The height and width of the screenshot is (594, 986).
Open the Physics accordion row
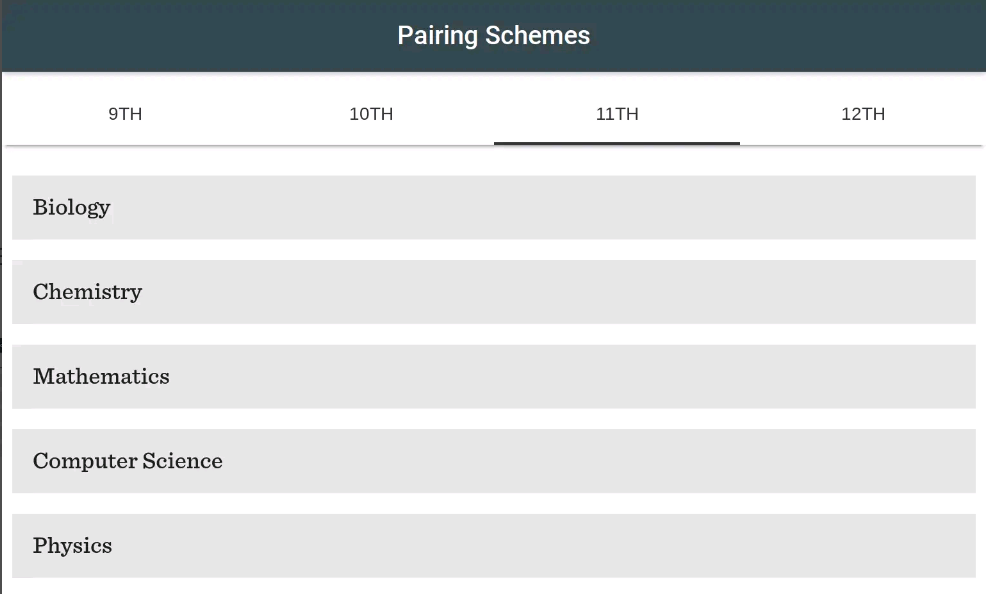click(493, 546)
